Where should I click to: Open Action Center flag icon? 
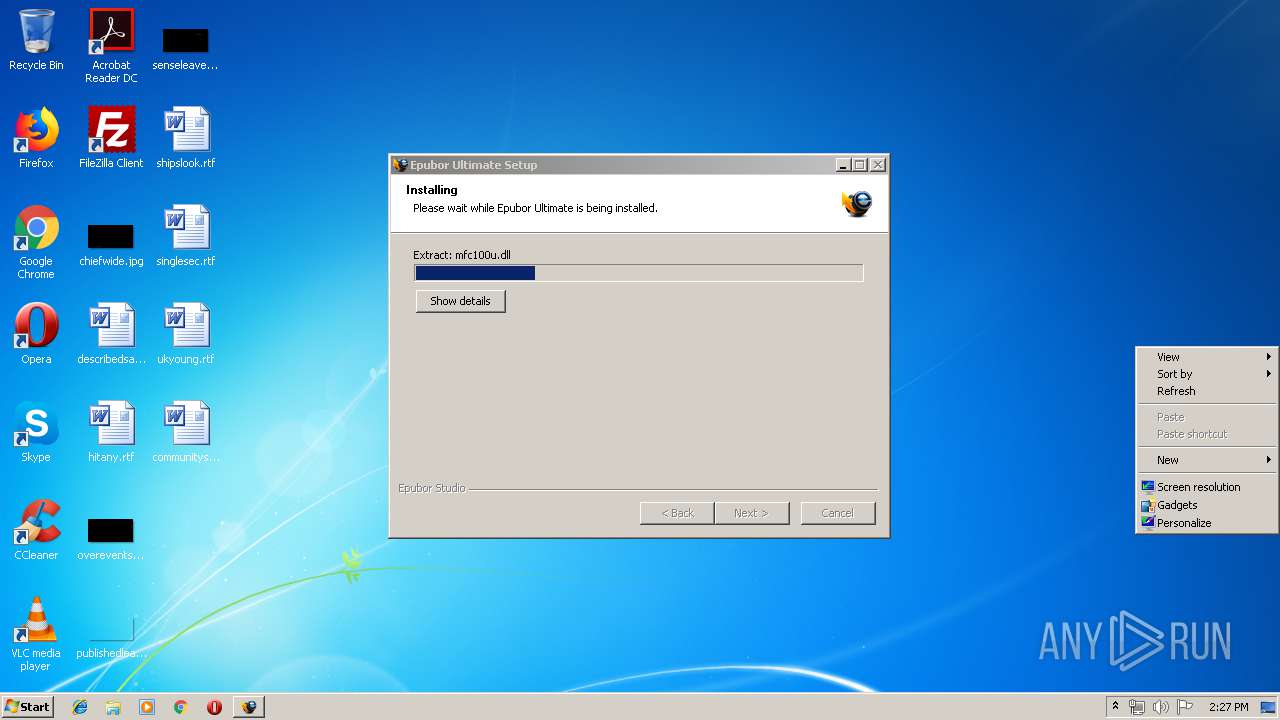(x=1185, y=707)
